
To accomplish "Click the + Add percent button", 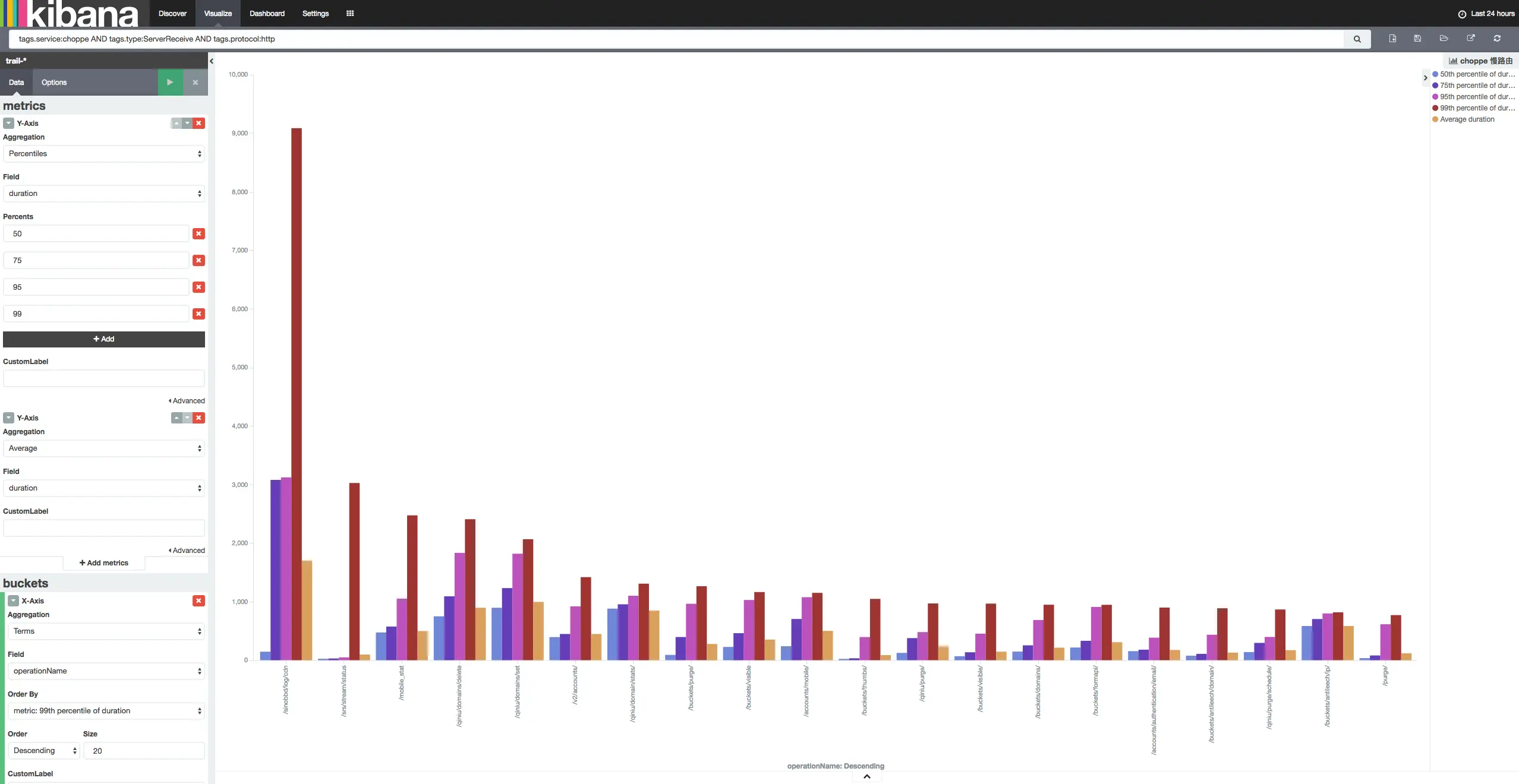I will tap(104, 339).
